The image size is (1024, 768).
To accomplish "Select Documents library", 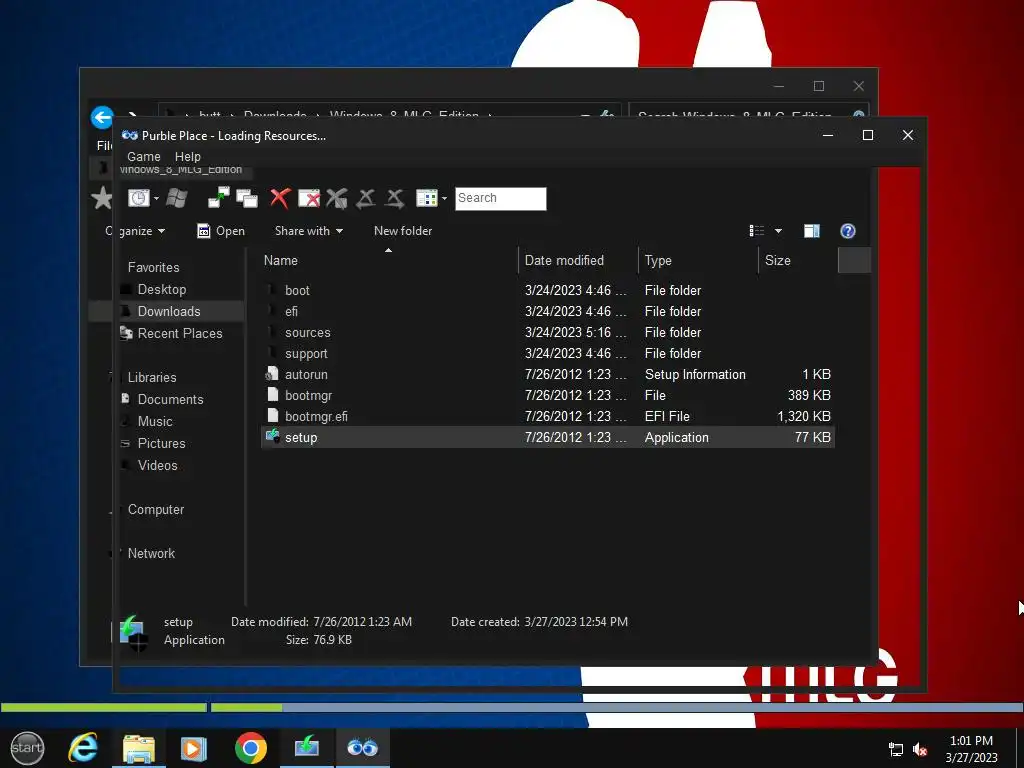I will [170, 399].
